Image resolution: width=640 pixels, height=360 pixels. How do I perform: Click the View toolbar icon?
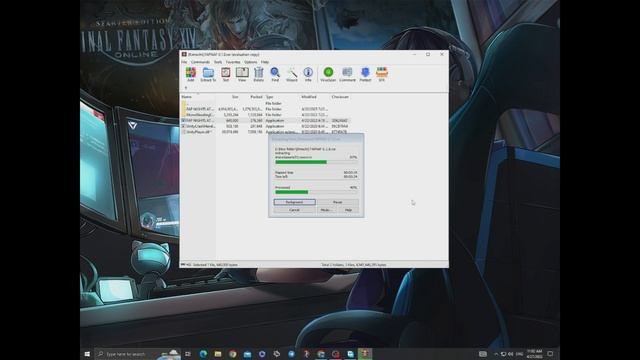click(x=242, y=74)
